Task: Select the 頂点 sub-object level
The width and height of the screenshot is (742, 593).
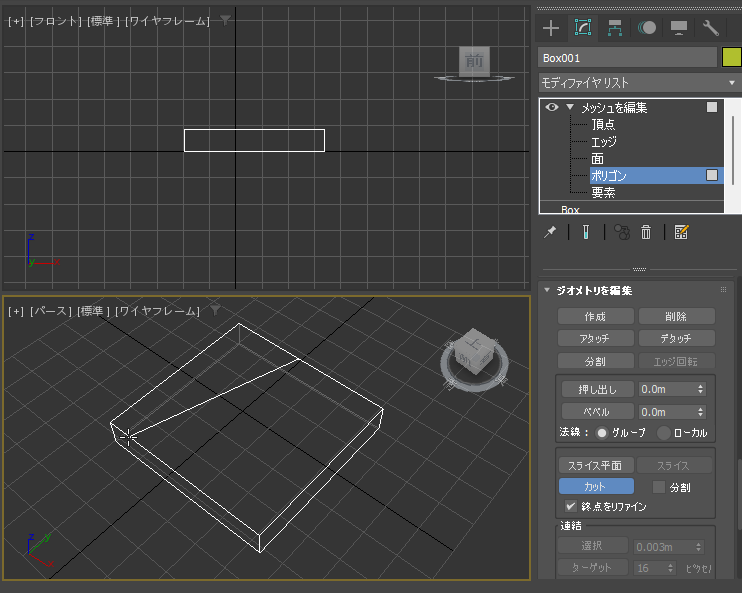Action: (x=603, y=124)
